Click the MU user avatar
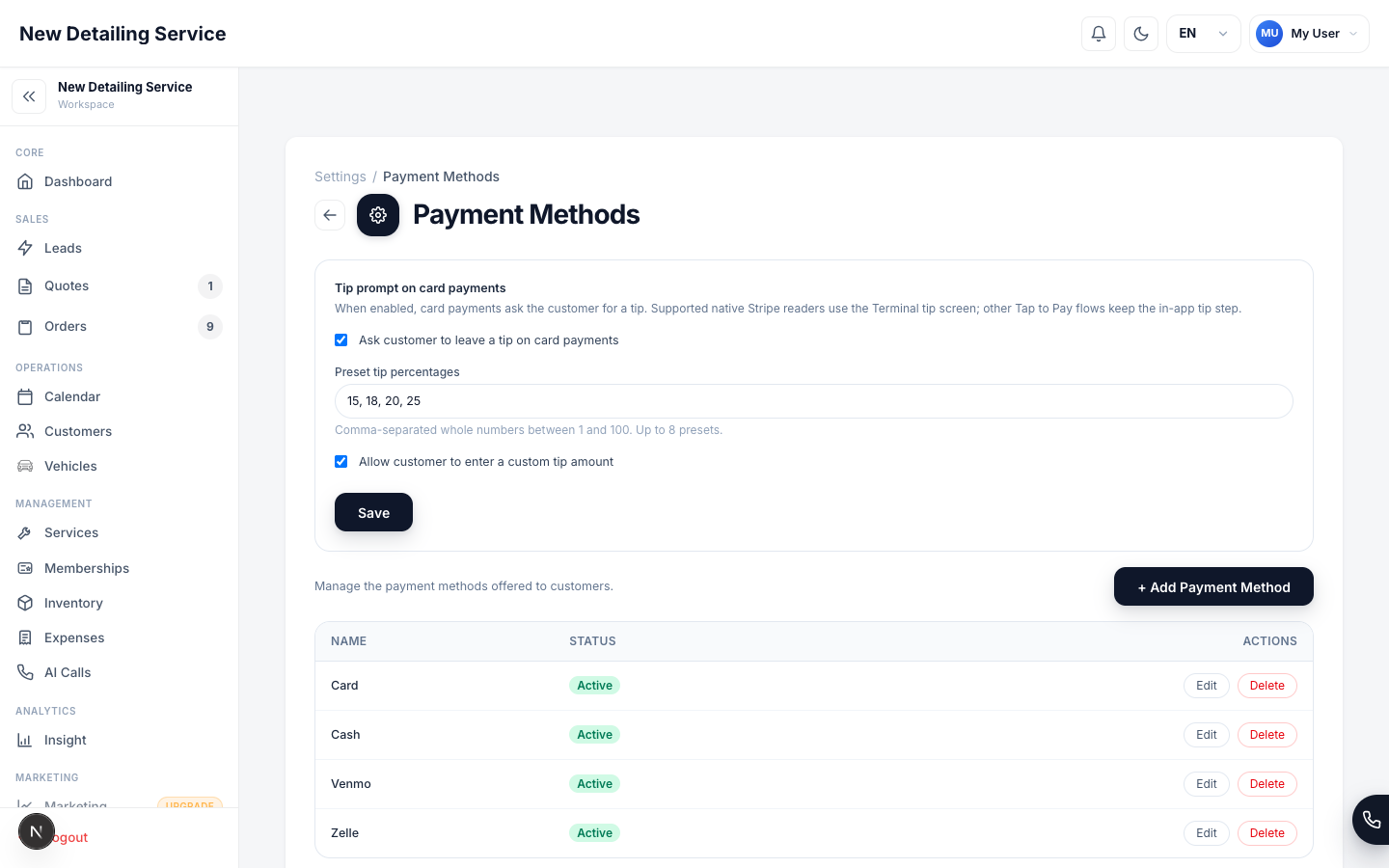Image resolution: width=1389 pixels, height=868 pixels. 1269,34
